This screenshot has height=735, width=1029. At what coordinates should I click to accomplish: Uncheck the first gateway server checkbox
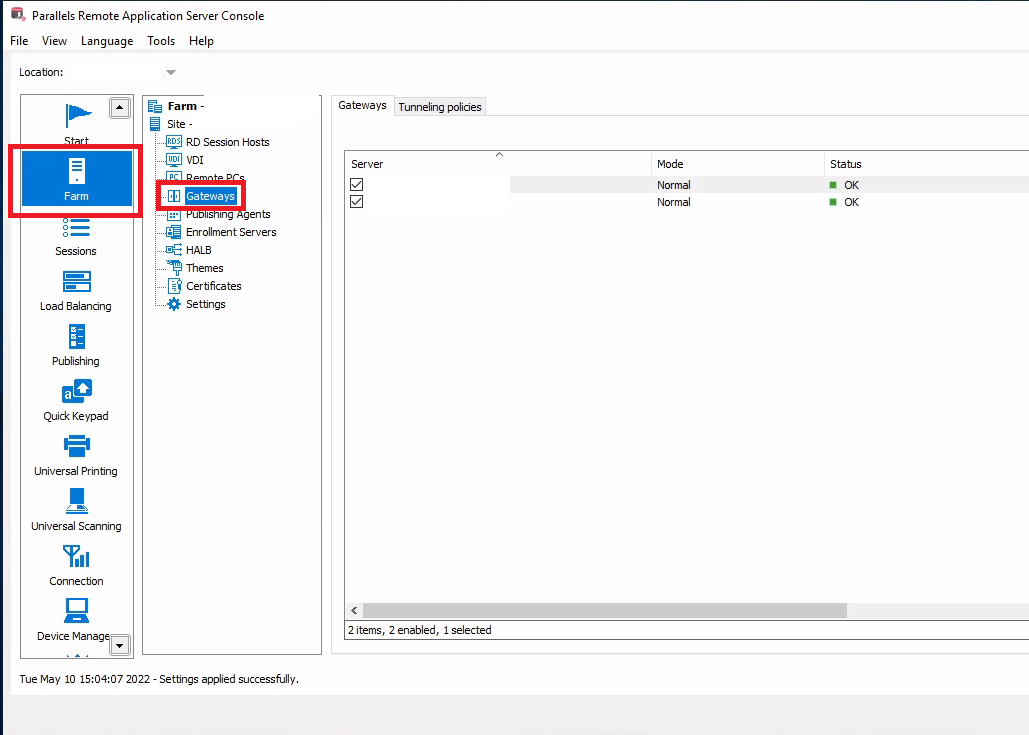357,185
